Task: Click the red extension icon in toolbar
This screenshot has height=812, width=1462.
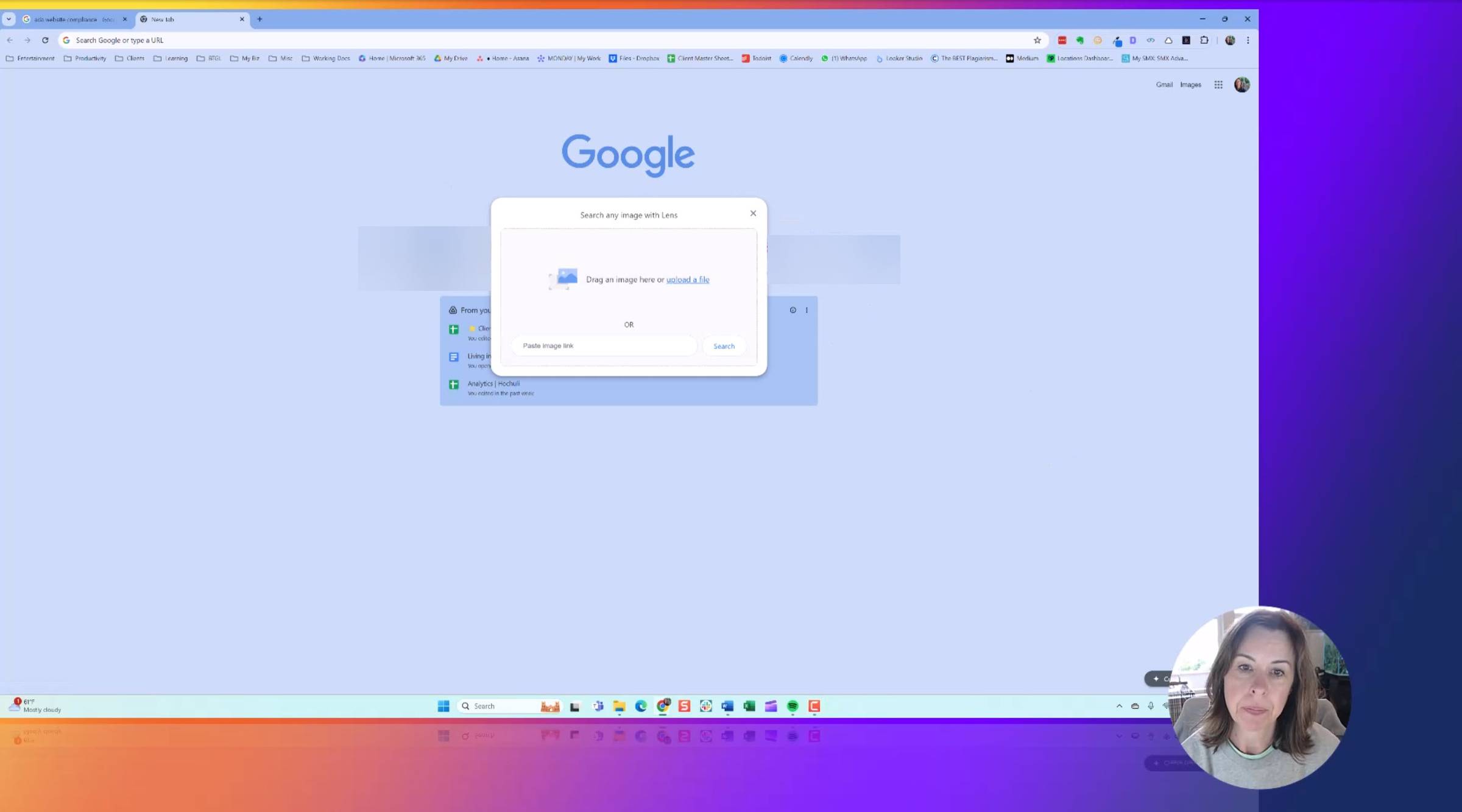Action: pos(1062,40)
